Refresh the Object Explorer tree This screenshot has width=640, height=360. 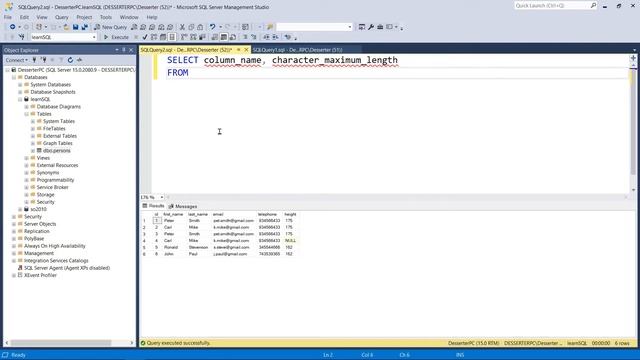point(70,60)
